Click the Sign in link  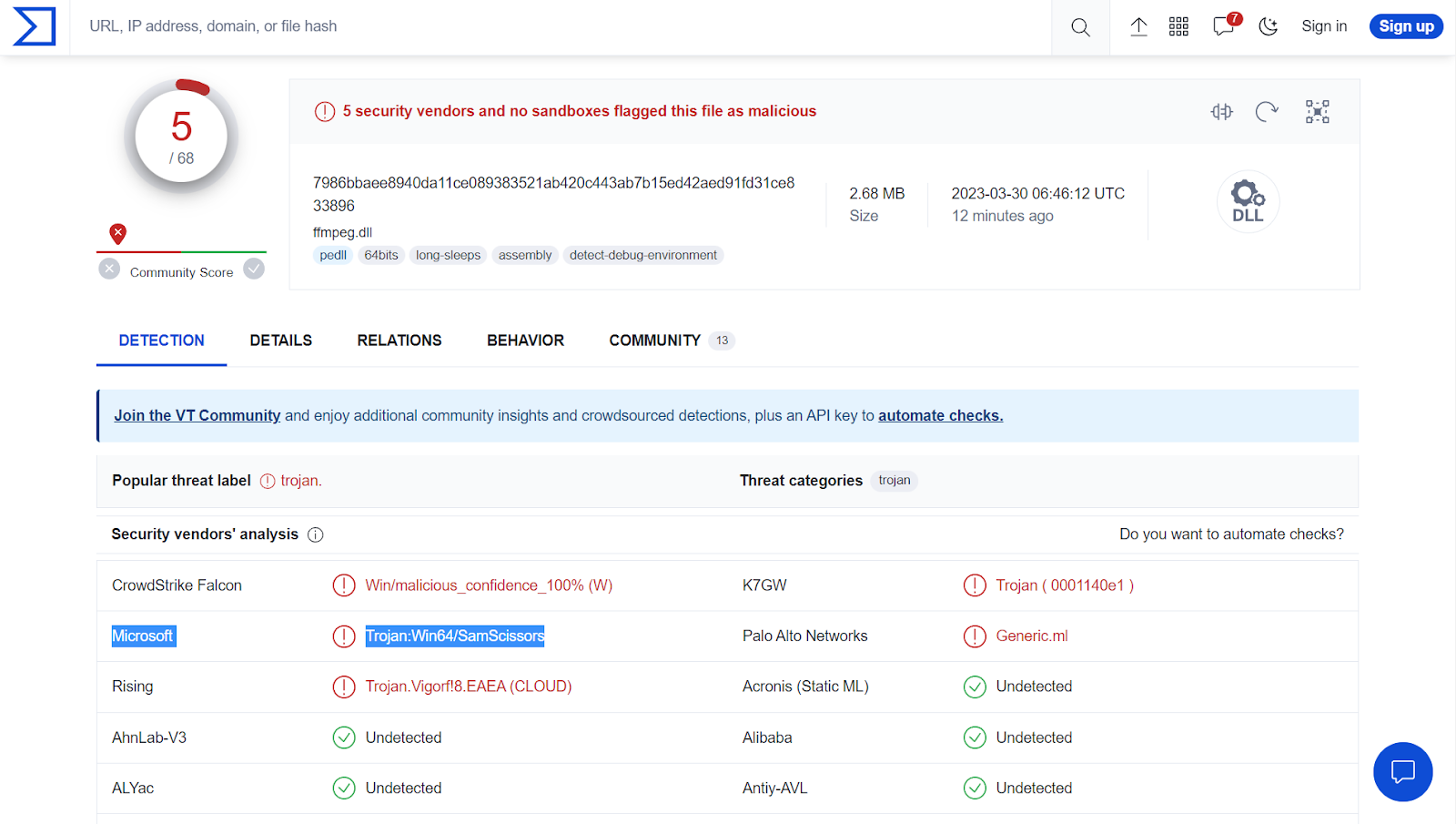click(x=1324, y=26)
